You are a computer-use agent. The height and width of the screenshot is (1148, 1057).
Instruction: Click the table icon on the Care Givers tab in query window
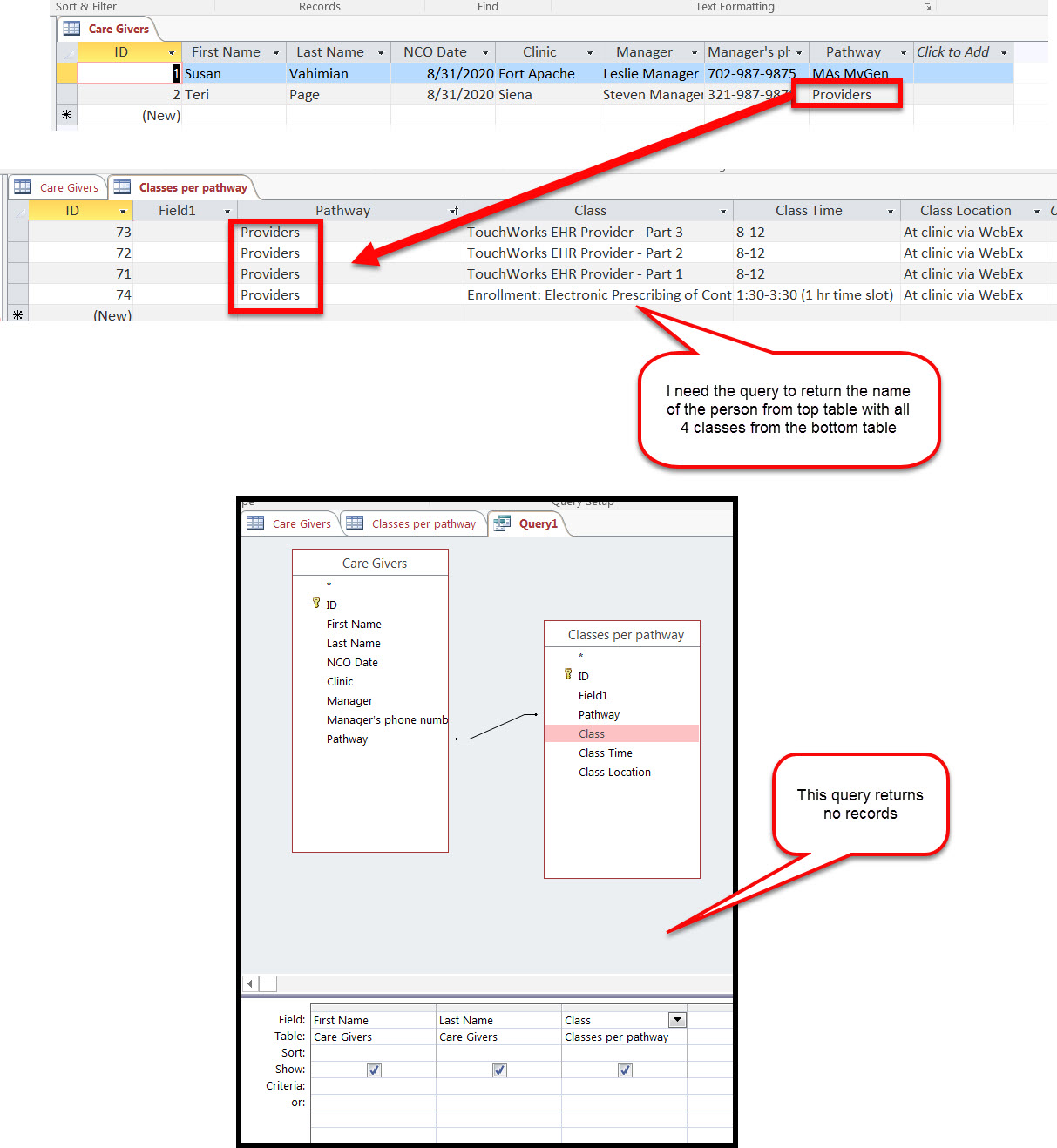(255, 523)
